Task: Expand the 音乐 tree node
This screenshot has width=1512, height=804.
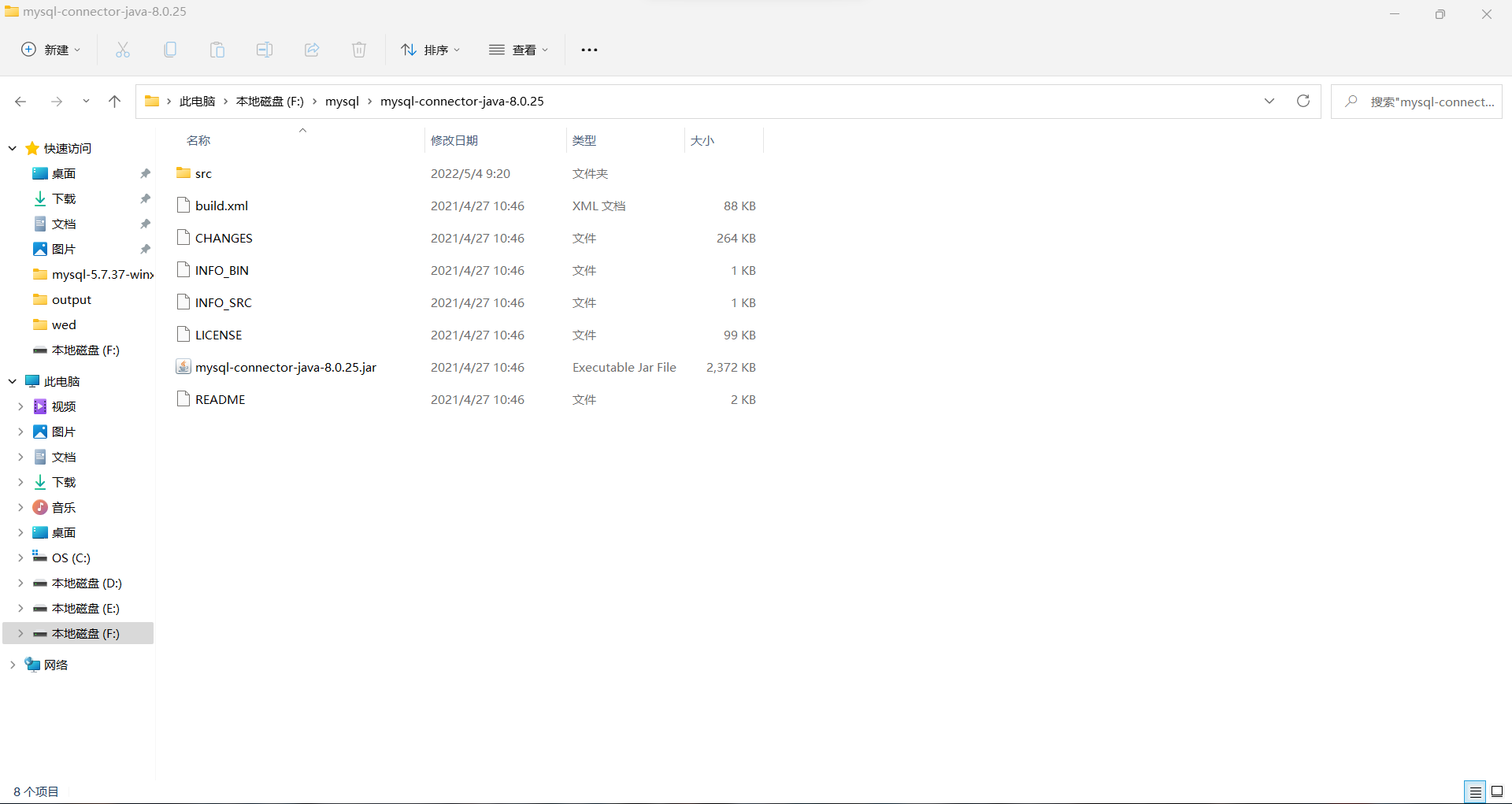Action: [20, 507]
